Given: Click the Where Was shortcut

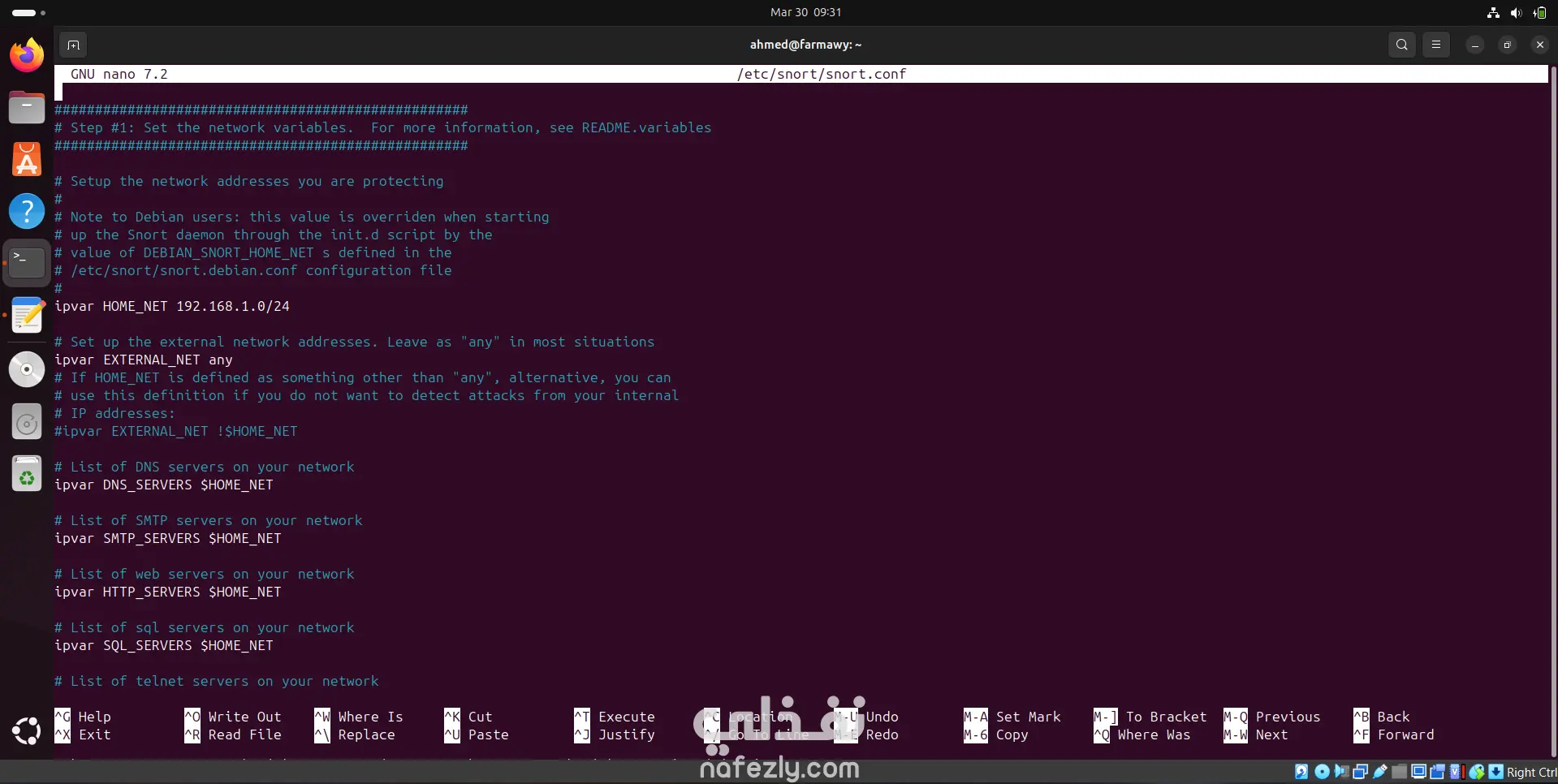Looking at the screenshot, I should (x=1142, y=734).
